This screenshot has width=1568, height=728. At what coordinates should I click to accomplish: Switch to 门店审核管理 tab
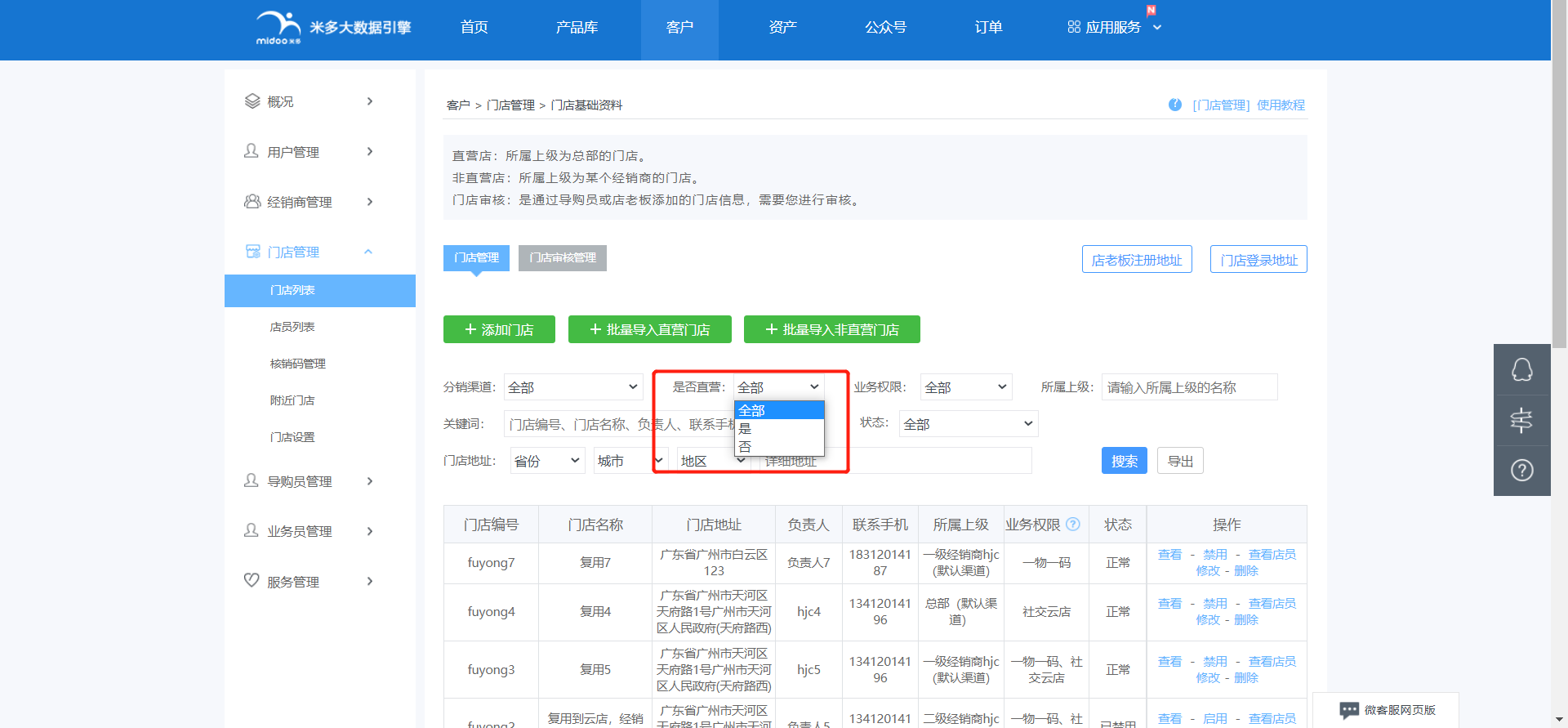tap(563, 257)
